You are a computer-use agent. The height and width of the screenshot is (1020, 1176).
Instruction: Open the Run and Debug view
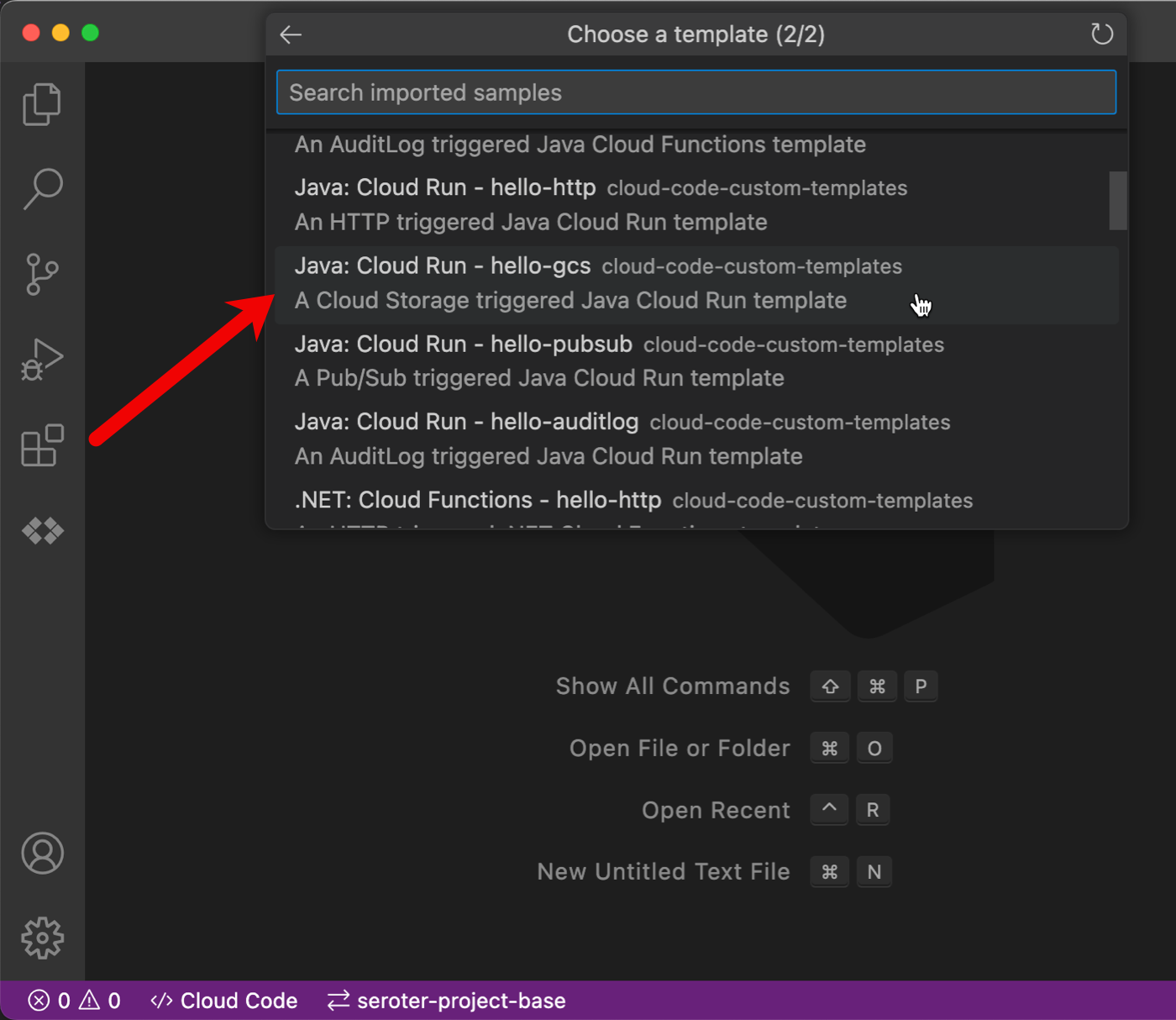click(42, 360)
